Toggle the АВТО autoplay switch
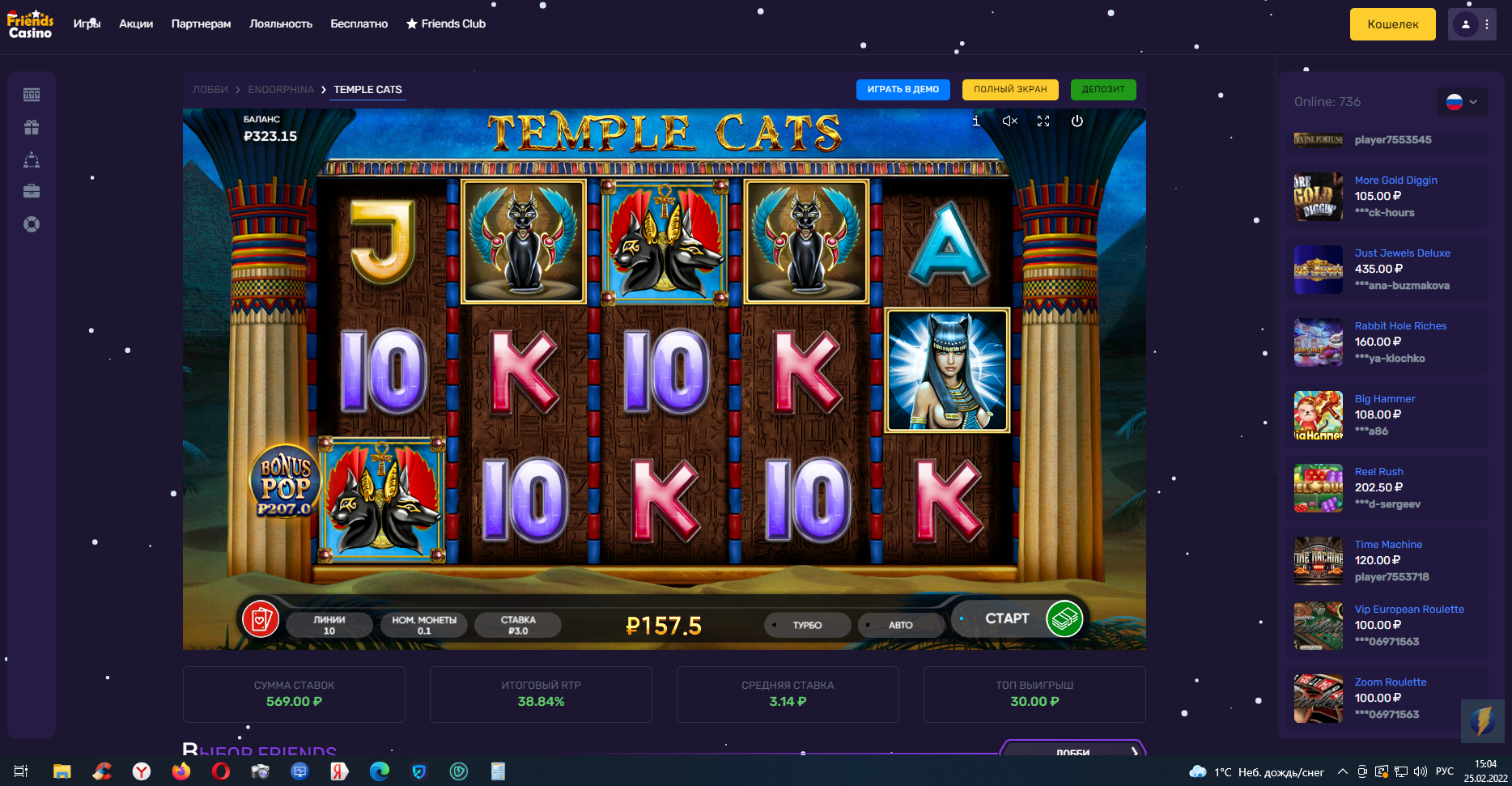 click(900, 625)
